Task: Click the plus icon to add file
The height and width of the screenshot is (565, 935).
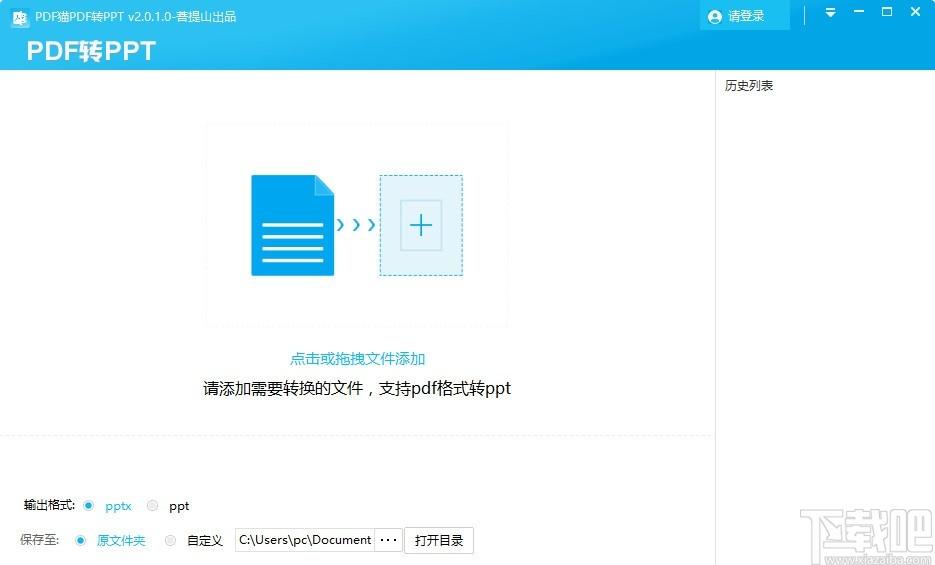Action: point(421,225)
